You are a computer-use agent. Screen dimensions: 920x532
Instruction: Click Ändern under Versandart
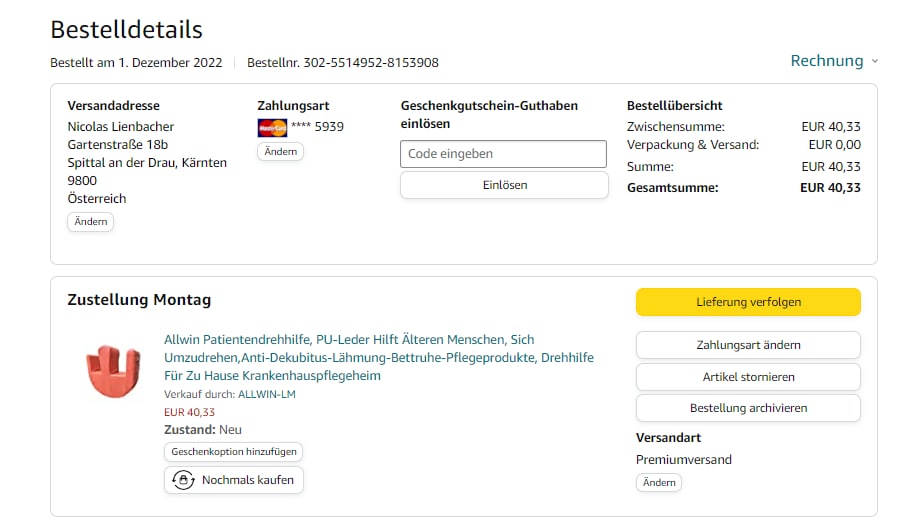(659, 482)
